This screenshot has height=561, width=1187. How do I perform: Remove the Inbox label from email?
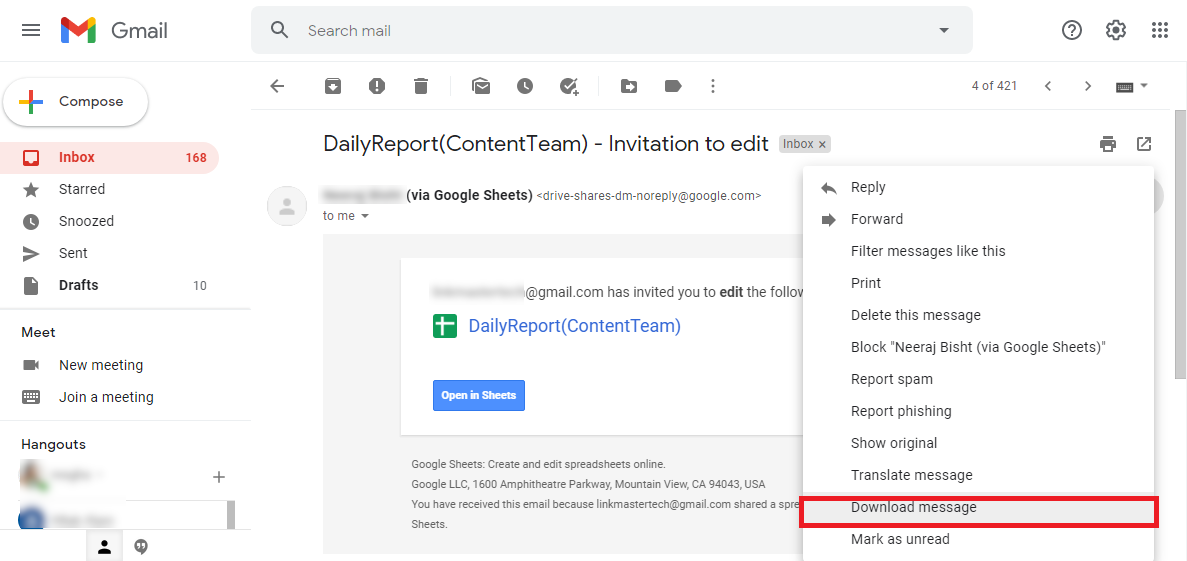click(822, 144)
